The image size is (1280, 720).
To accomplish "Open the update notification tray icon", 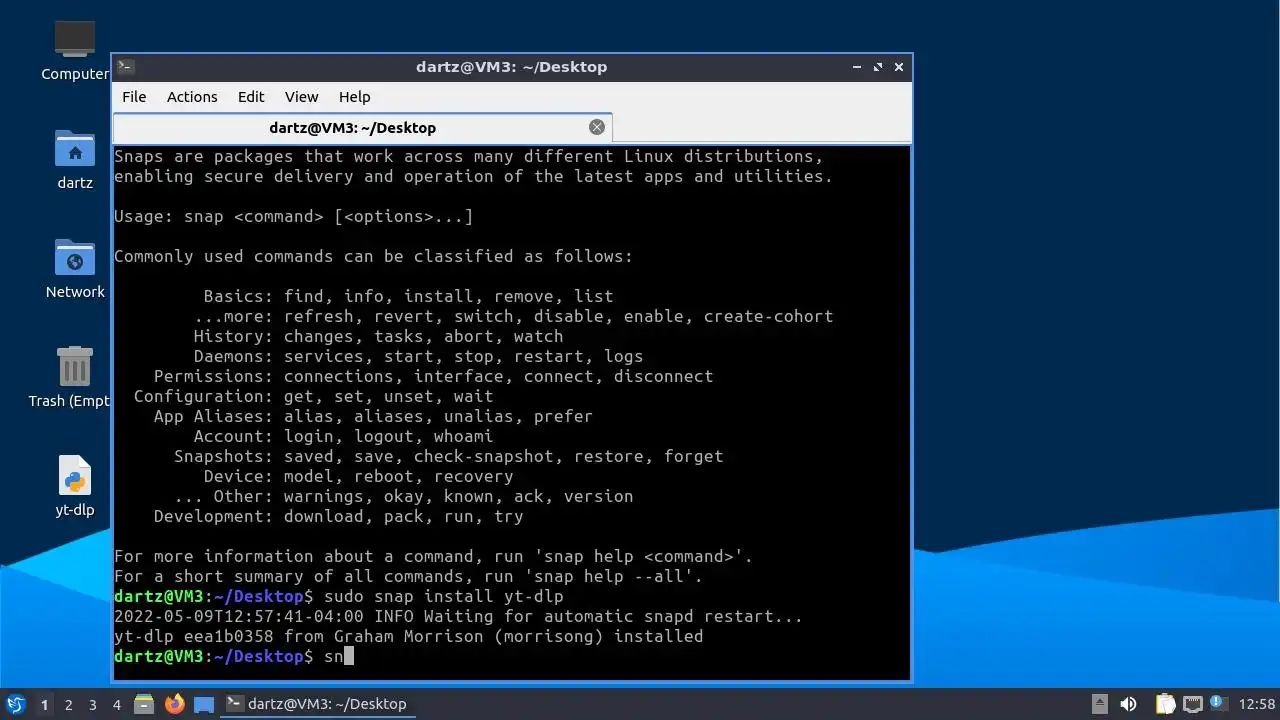I will click(1218, 704).
